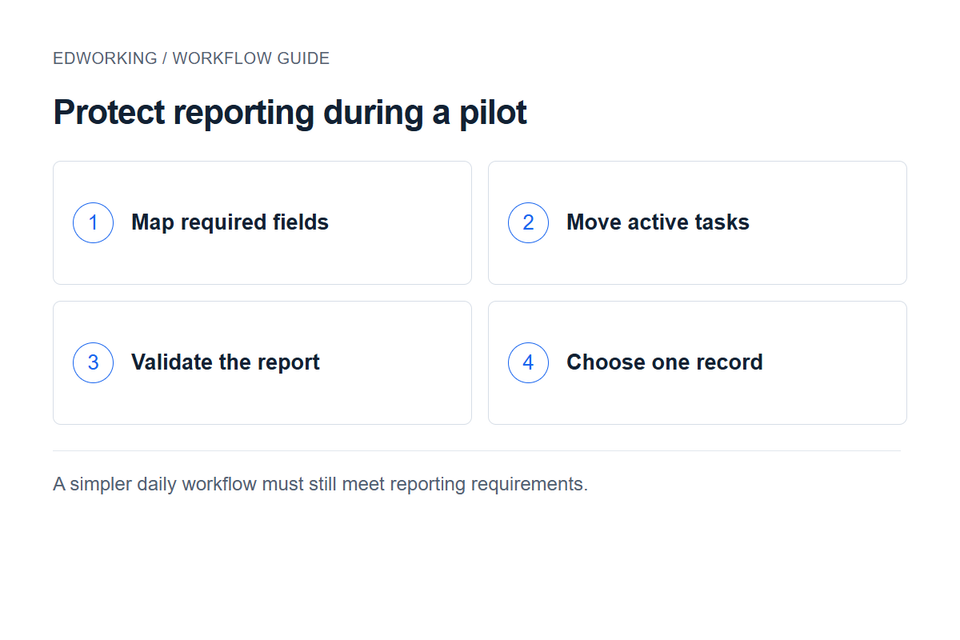960x640 pixels.
Task: Click the footer sentence about reporting requirements
Action: pyautogui.click(x=320, y=484)
